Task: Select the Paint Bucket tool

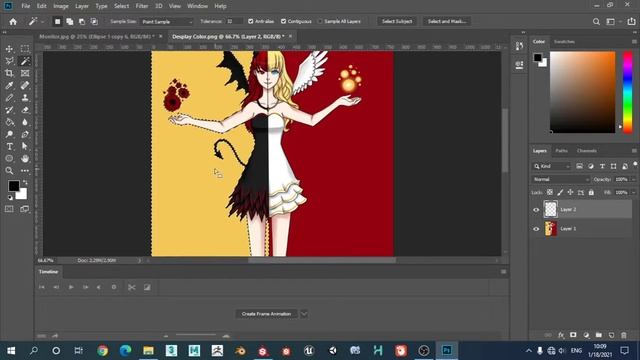Action: point(9,122)
